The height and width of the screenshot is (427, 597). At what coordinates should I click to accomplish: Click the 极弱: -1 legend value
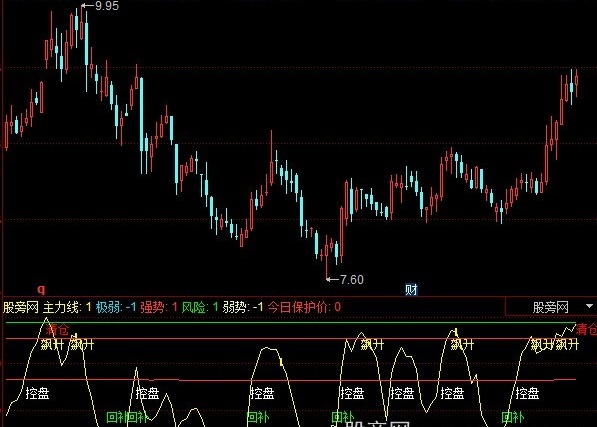(x=116, y=307)
